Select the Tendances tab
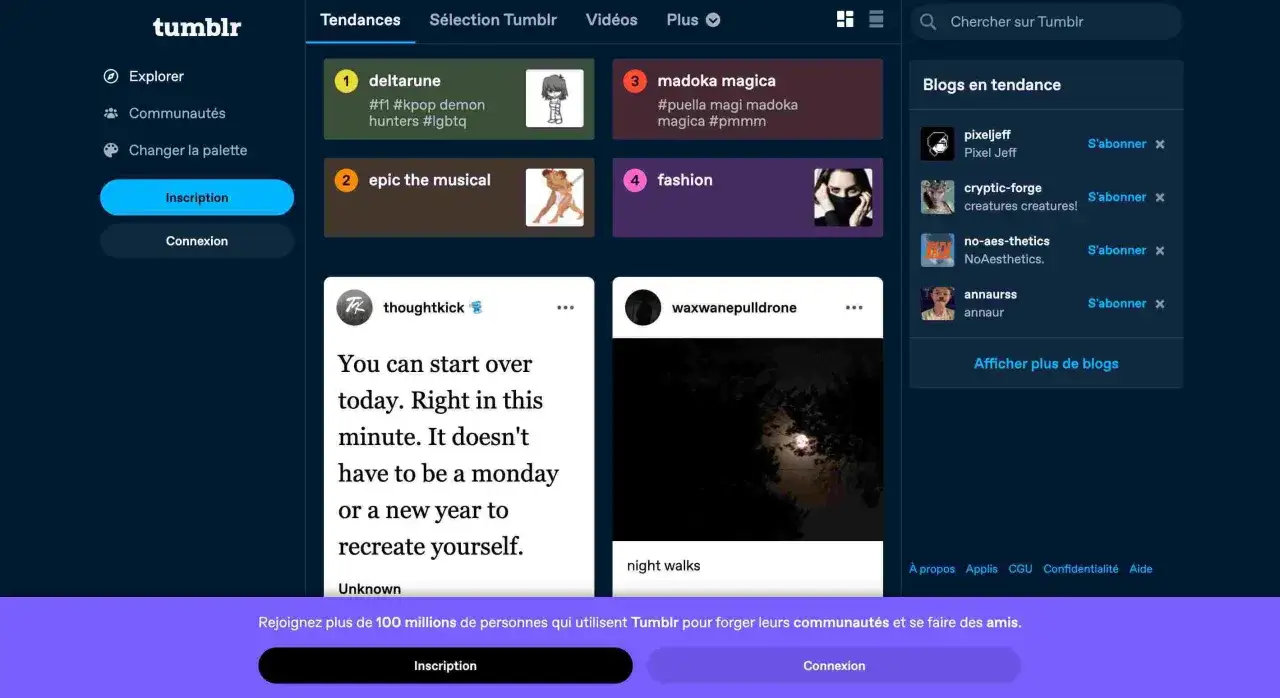 (360, 20)
